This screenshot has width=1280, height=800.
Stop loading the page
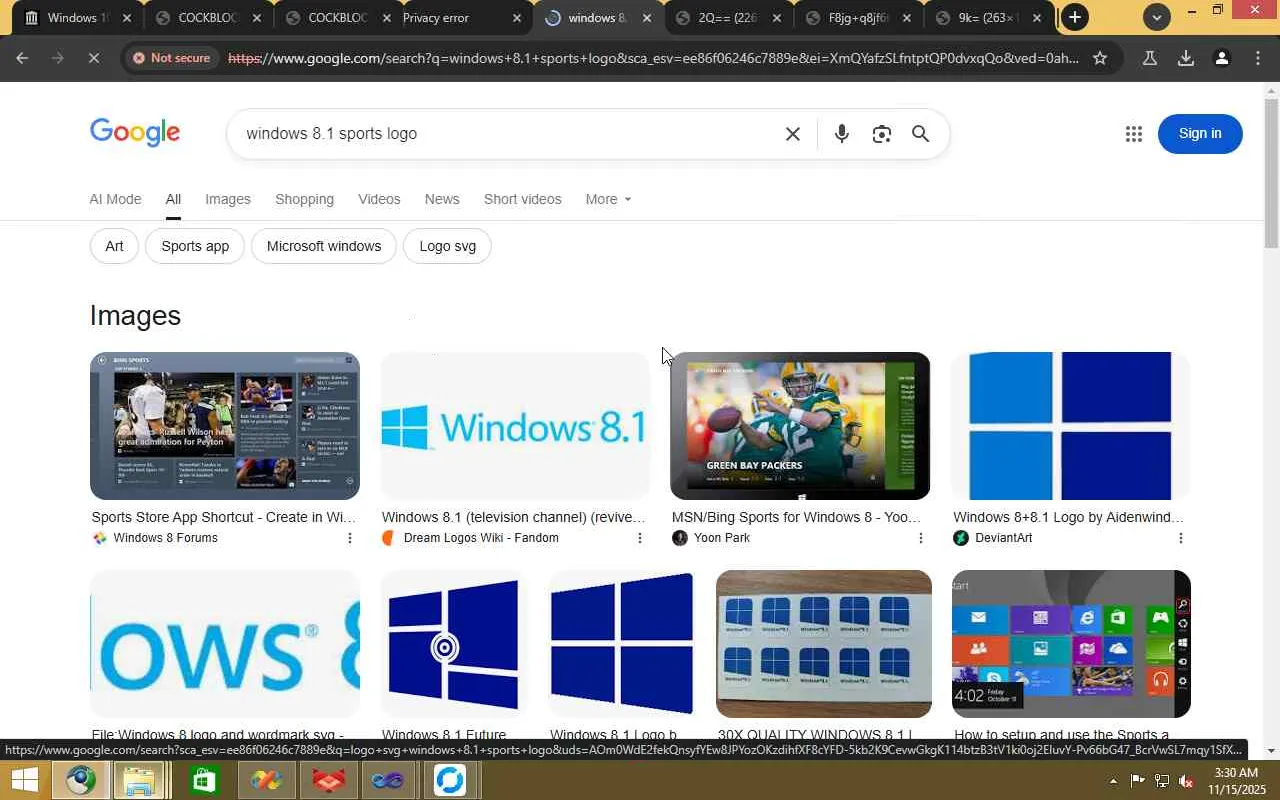point(92,58)
